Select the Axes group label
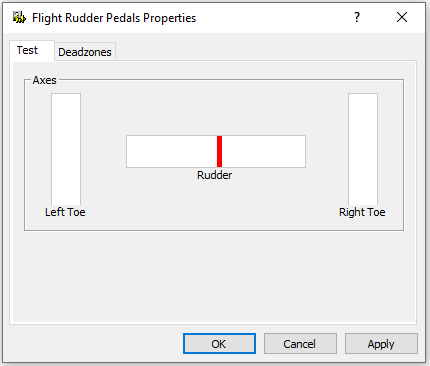The height and width of the screenshot is (366, 430). point(44,80)
